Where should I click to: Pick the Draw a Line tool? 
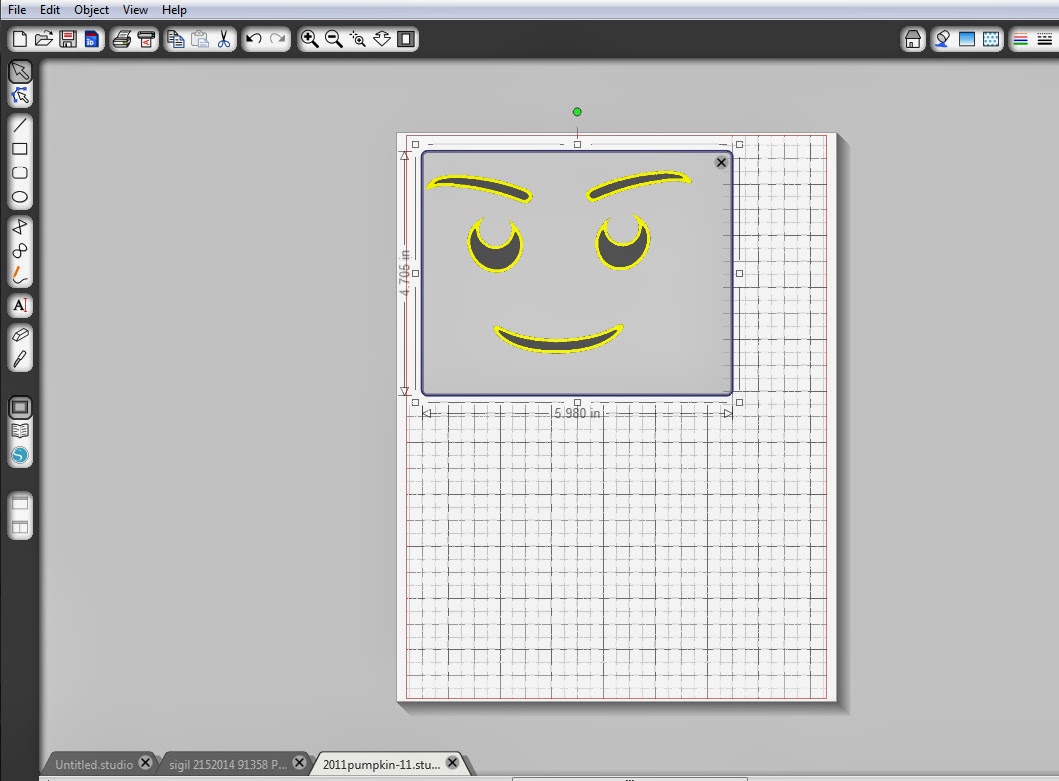point(20,125)
